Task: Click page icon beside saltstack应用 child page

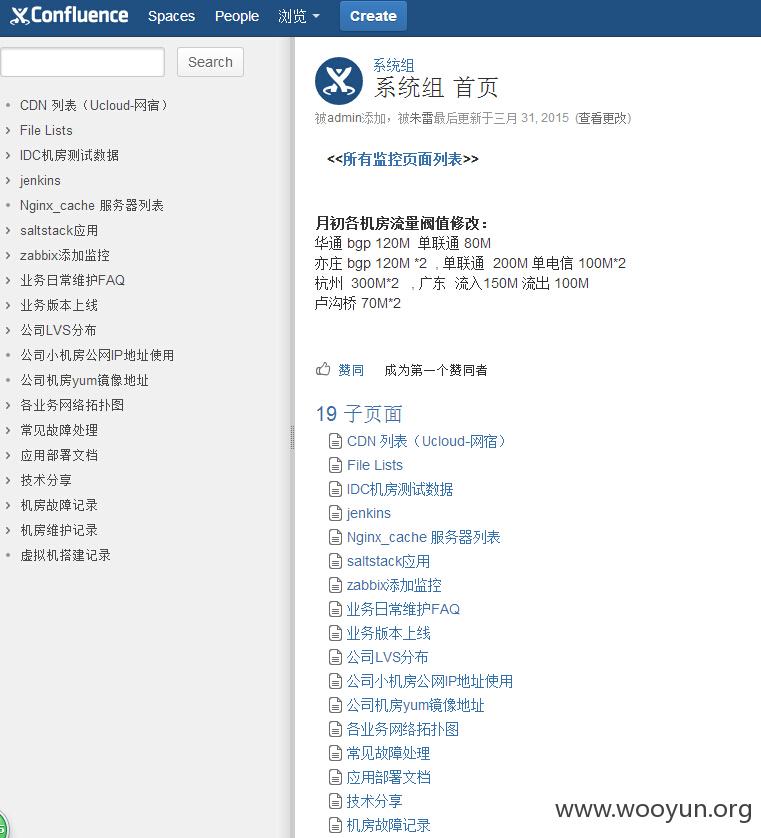Action: click(x=335, y=561)
